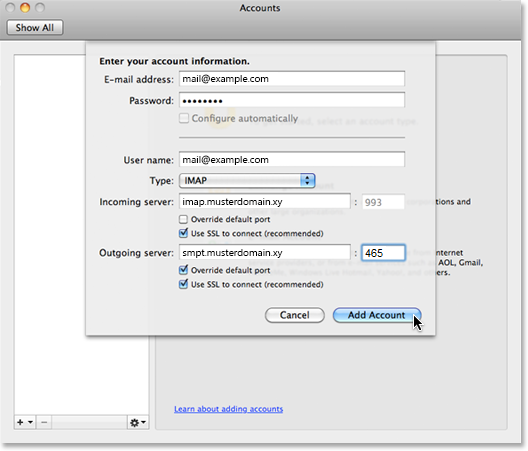Uncheck Override default port for outgoing server
This screenshot has width=528, height=451.
[x=184, y=270]
